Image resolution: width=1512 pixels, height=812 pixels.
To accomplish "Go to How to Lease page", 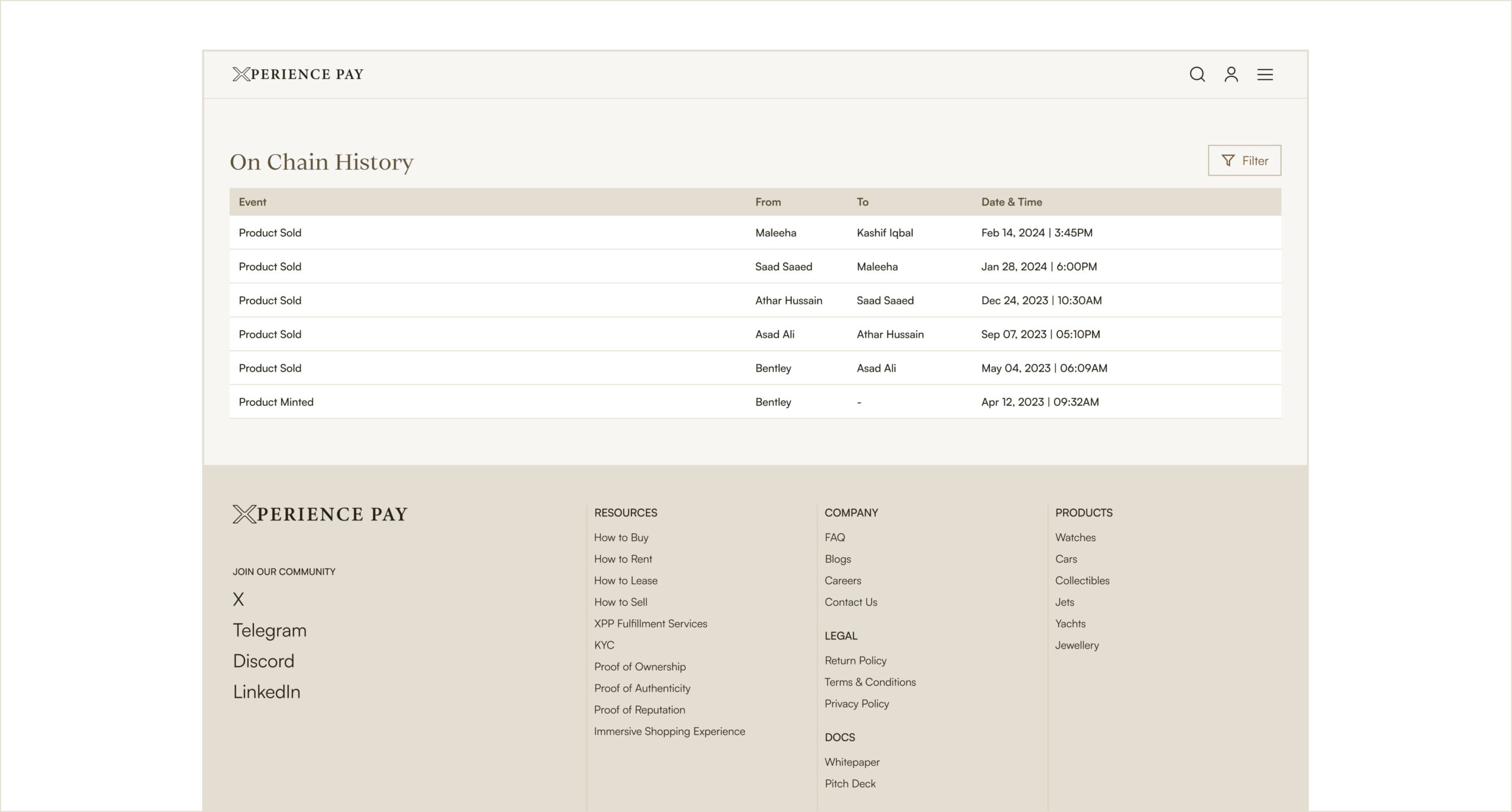I will point(625,581).
